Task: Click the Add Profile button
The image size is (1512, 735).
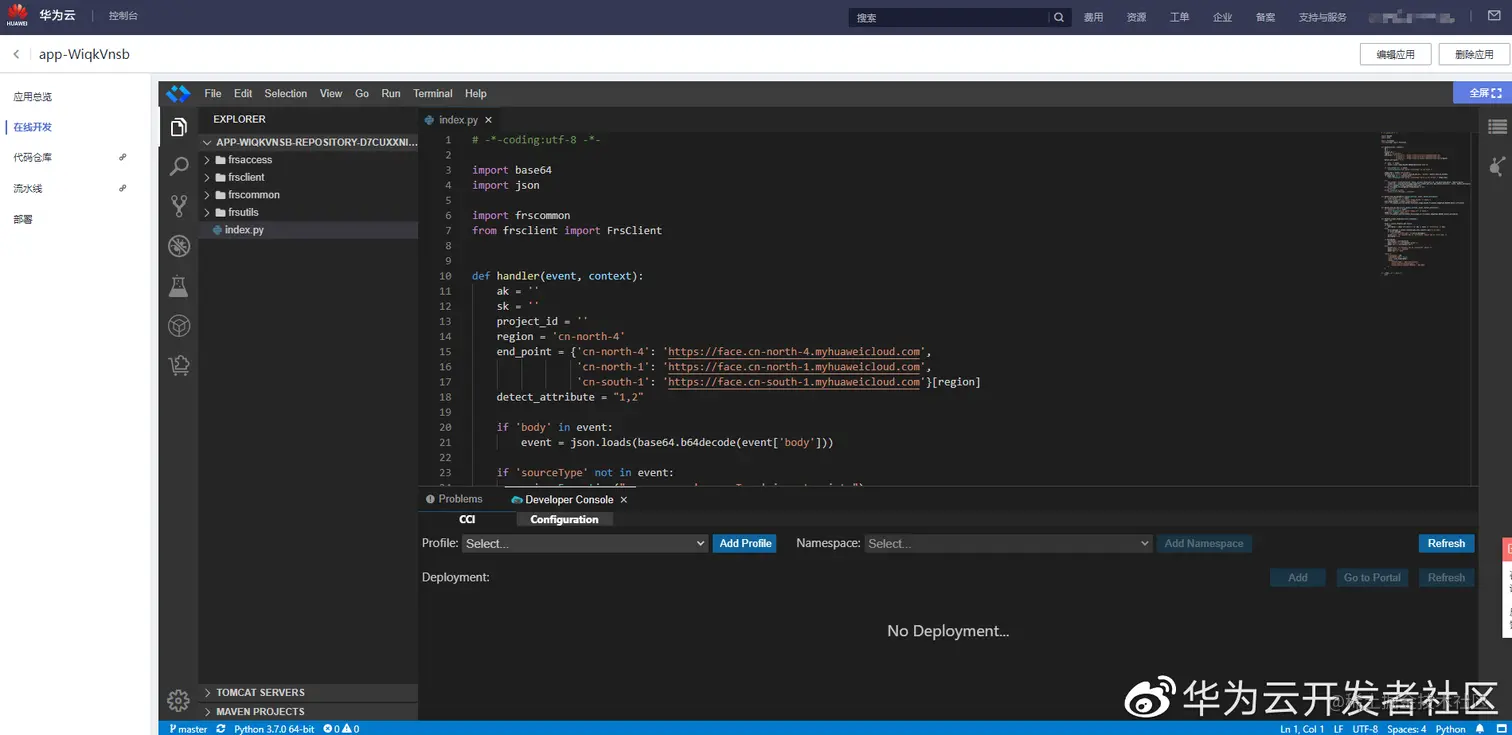Action: (x=745, y=543)
